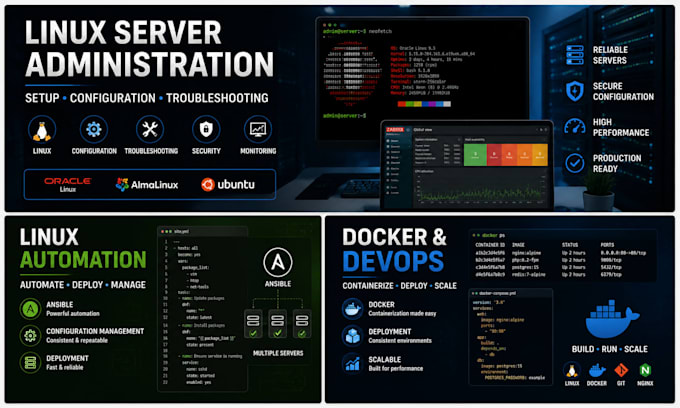Click the green Deployment server stack icon
Screen dimensions: 680x408
pyautogui.click(x=30, y=362)
